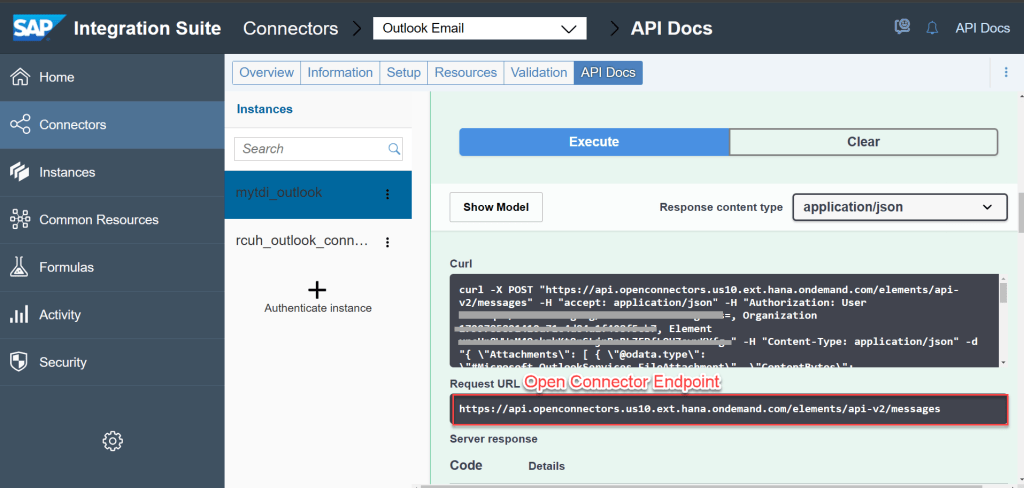Open the Security shield icon
Image resolution: width=1024 pixels, height=488 pixels.
click(19, 362)
